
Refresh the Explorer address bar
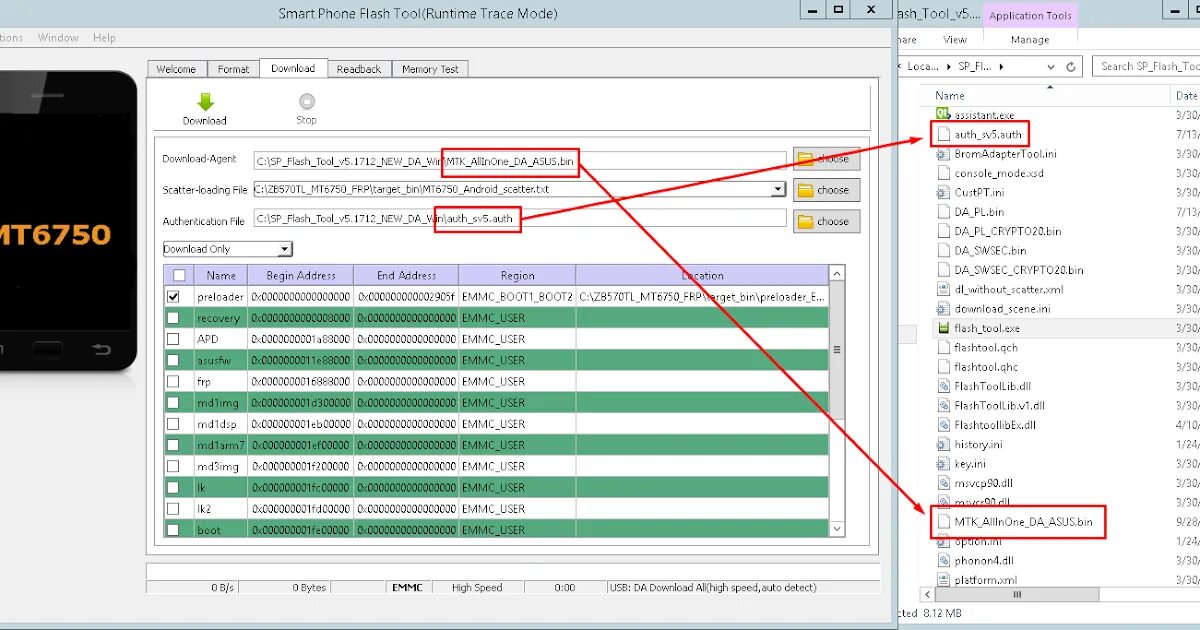coord(1072,67)
